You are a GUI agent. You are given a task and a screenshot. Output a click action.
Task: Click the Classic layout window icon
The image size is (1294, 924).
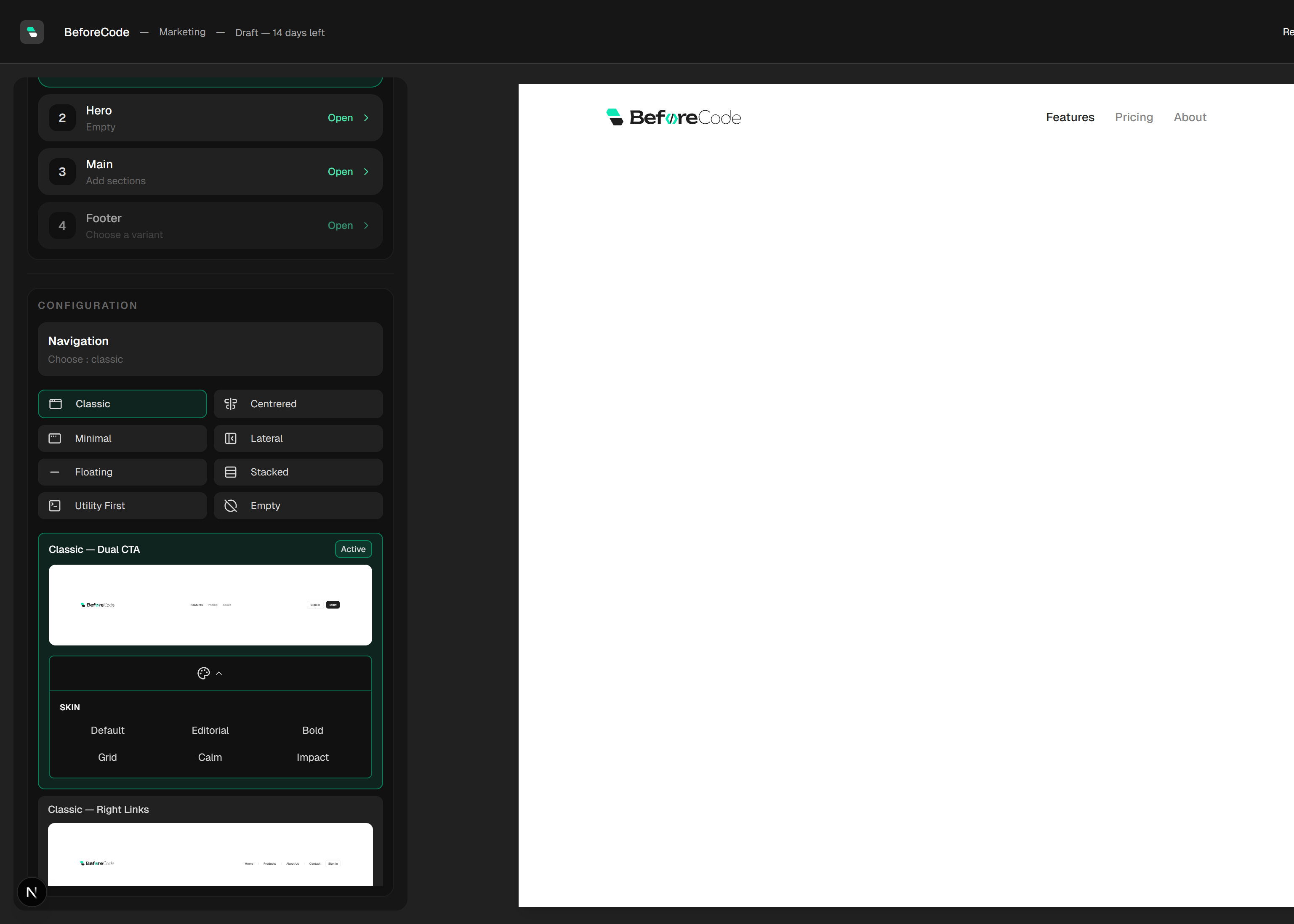click(x=55, y=404)
